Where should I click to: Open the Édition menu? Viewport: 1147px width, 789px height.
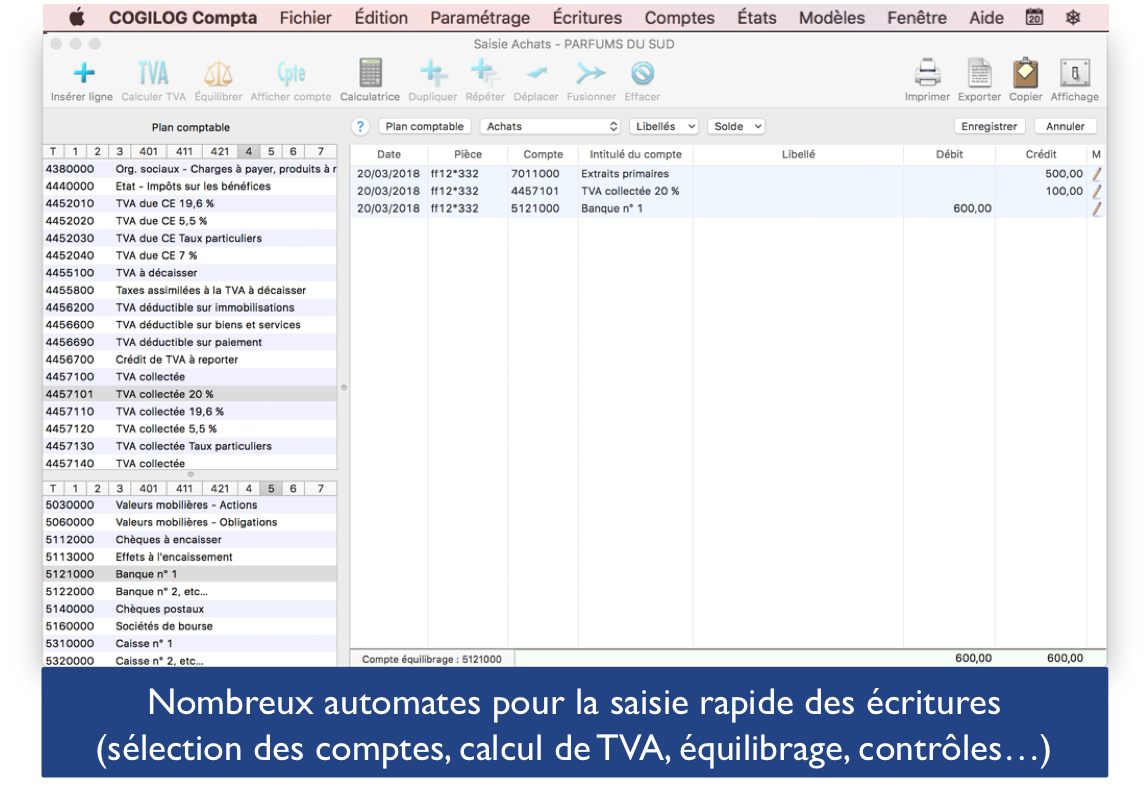point(381,18)
